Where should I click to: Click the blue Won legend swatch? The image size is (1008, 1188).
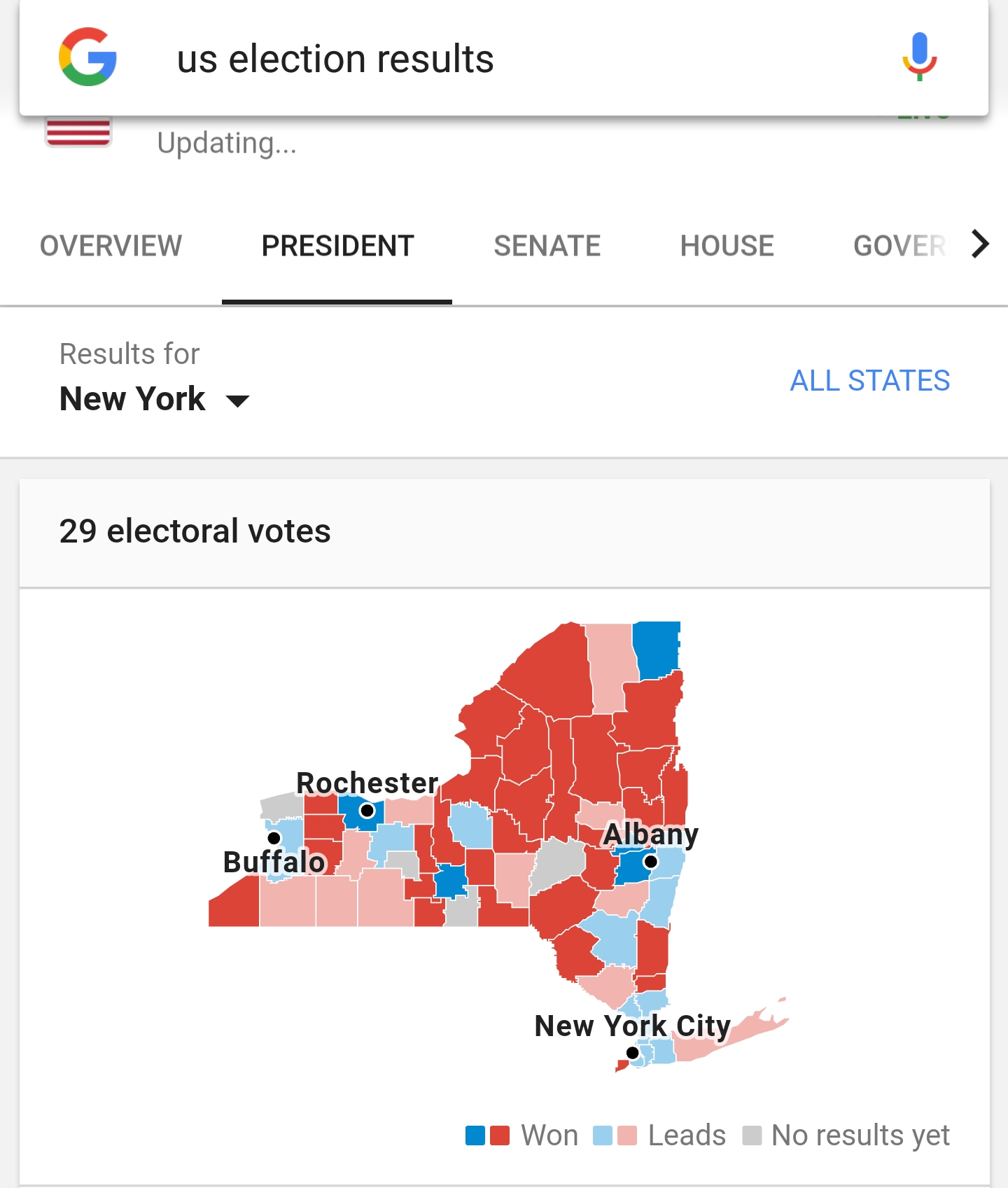(475, 1135)
